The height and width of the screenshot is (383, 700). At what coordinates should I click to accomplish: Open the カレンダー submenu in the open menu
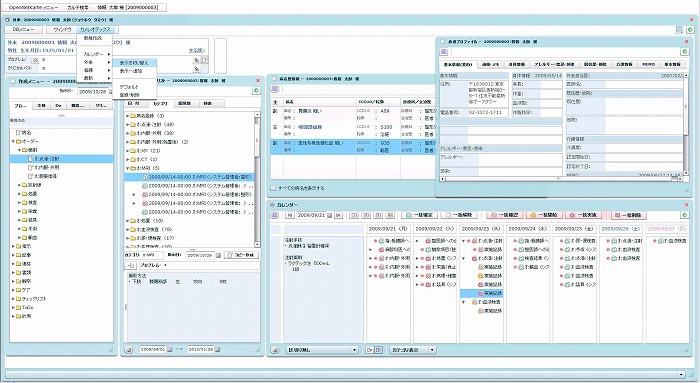tap(95, 54)
